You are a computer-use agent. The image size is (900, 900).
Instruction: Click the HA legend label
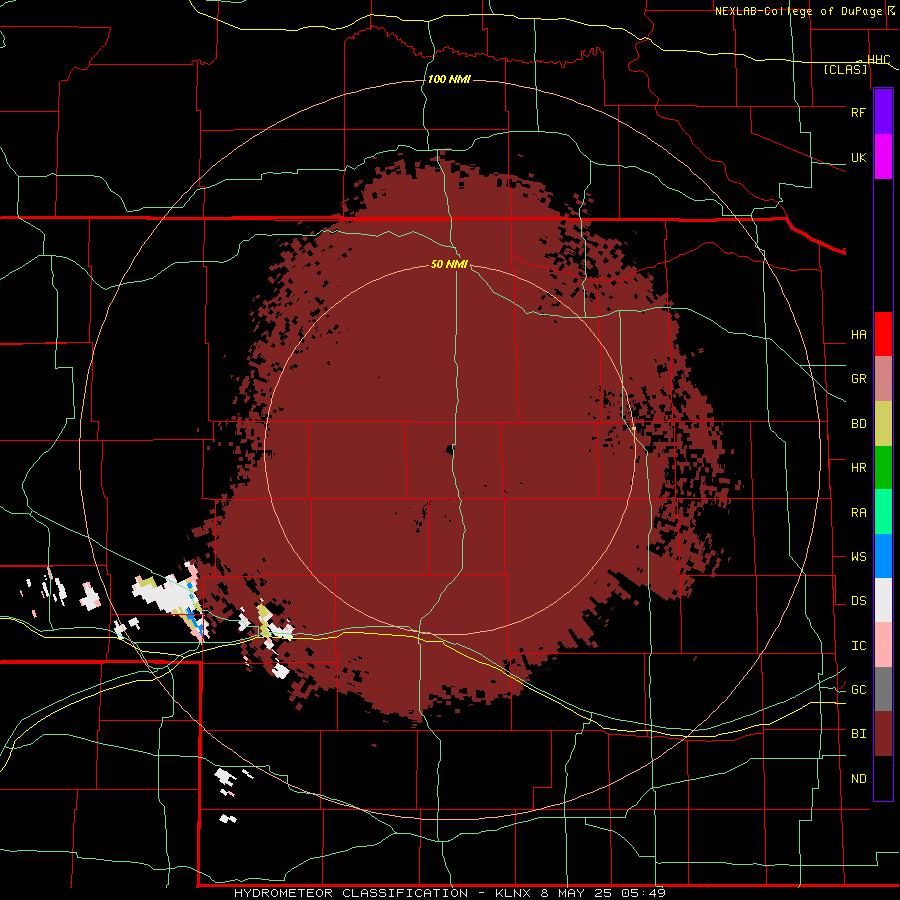pyautogui.click(x=858, y=335)
